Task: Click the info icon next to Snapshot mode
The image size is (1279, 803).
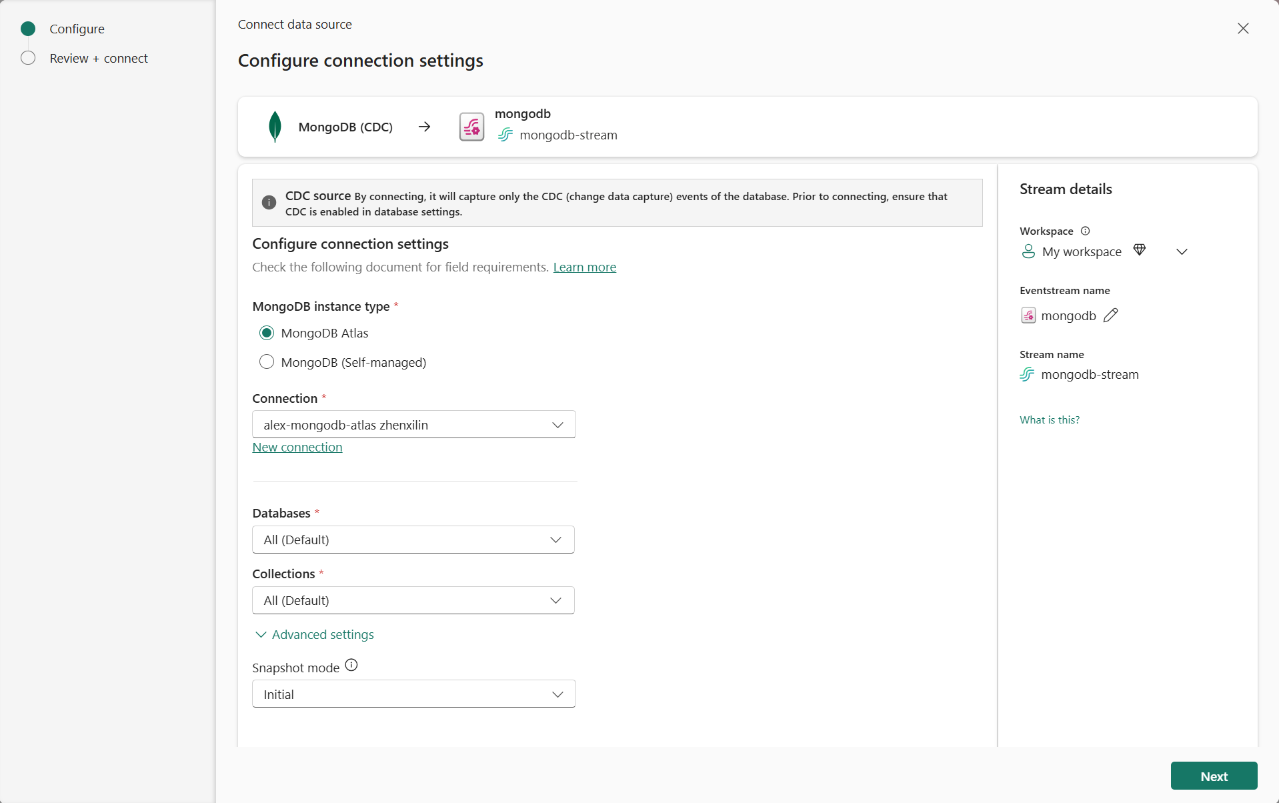Action: 351,663
